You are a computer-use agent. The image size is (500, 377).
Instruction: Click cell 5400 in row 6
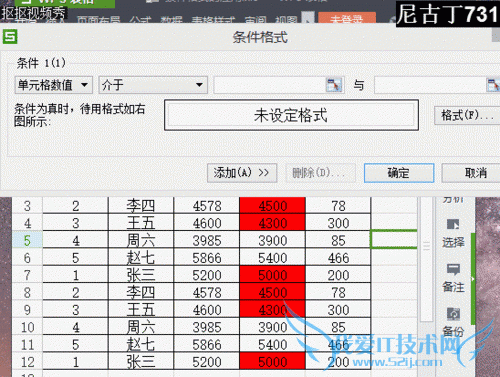point(273,257)
